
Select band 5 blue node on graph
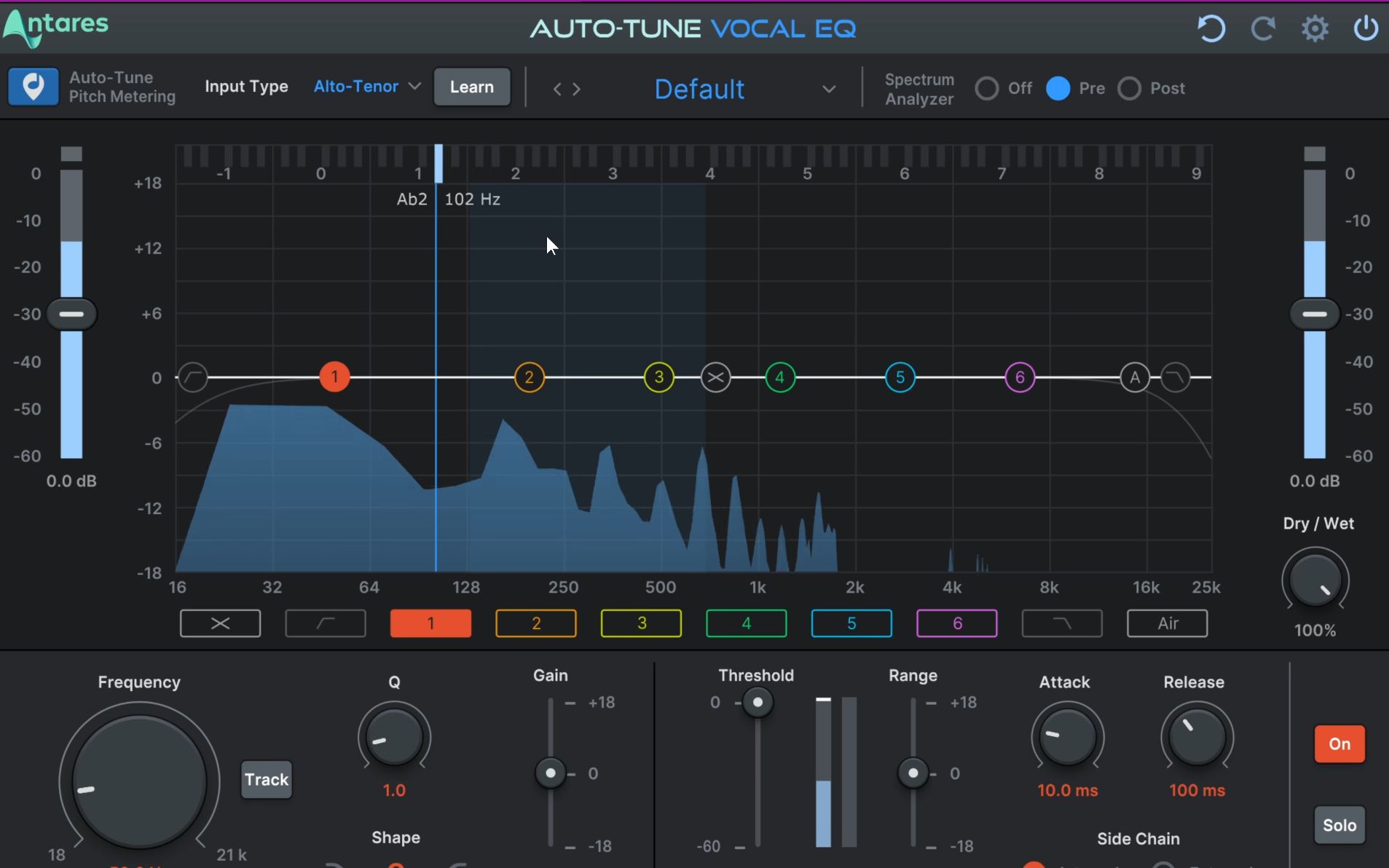pyautogui.click(x=900, y=377)
